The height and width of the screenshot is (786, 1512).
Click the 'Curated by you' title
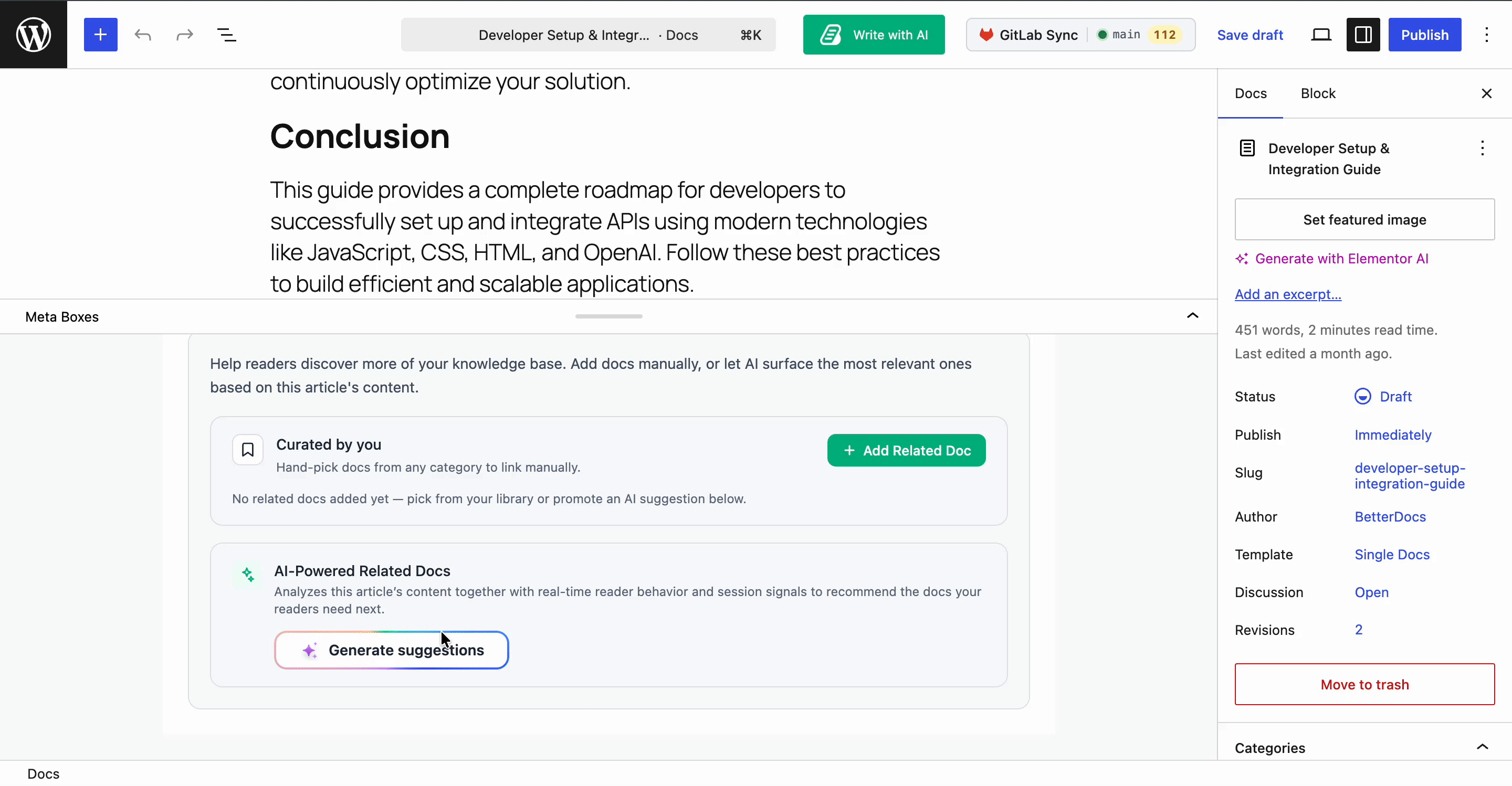click(x=329, y=444)
